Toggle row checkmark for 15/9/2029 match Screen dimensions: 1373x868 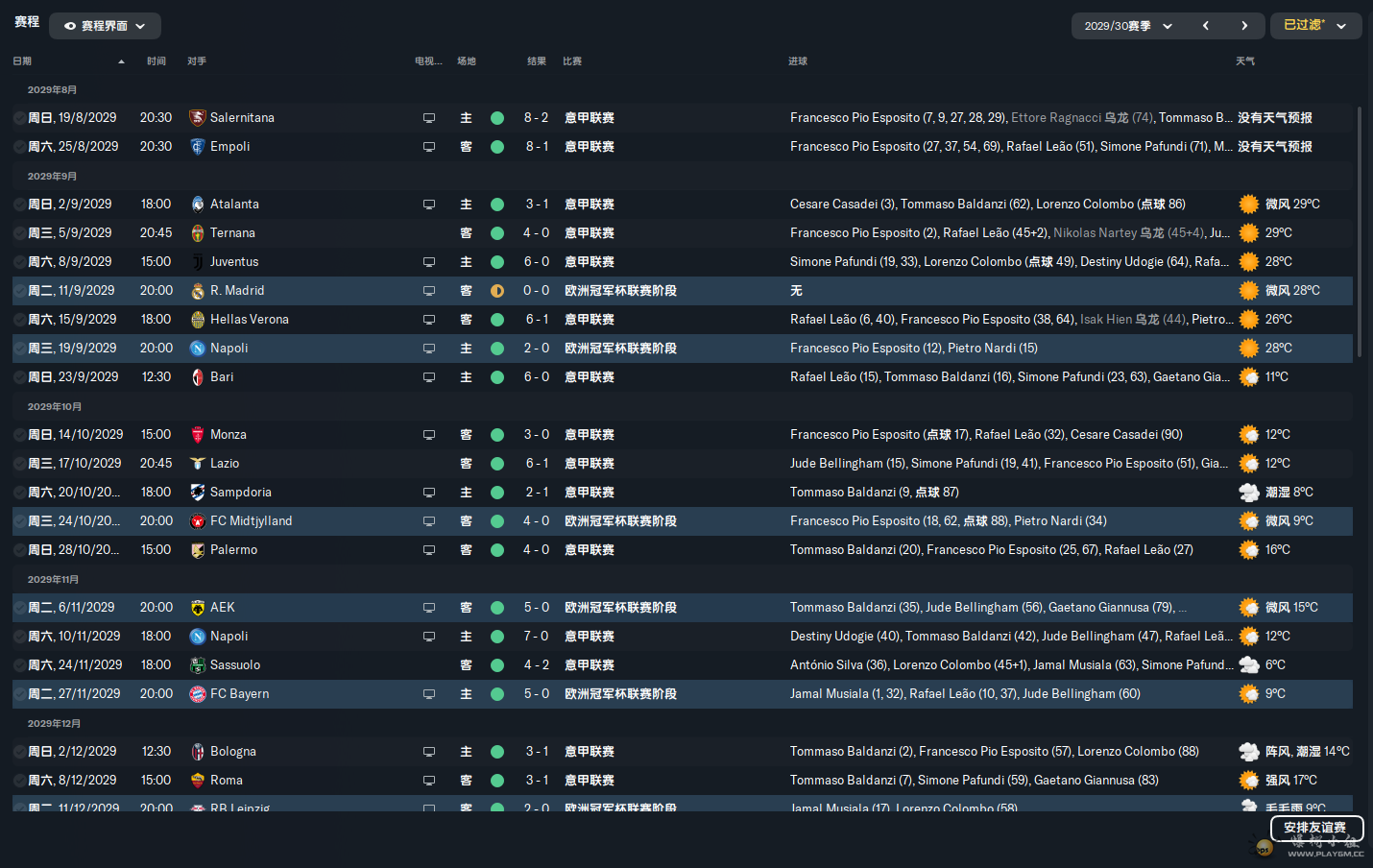[20, 320]
